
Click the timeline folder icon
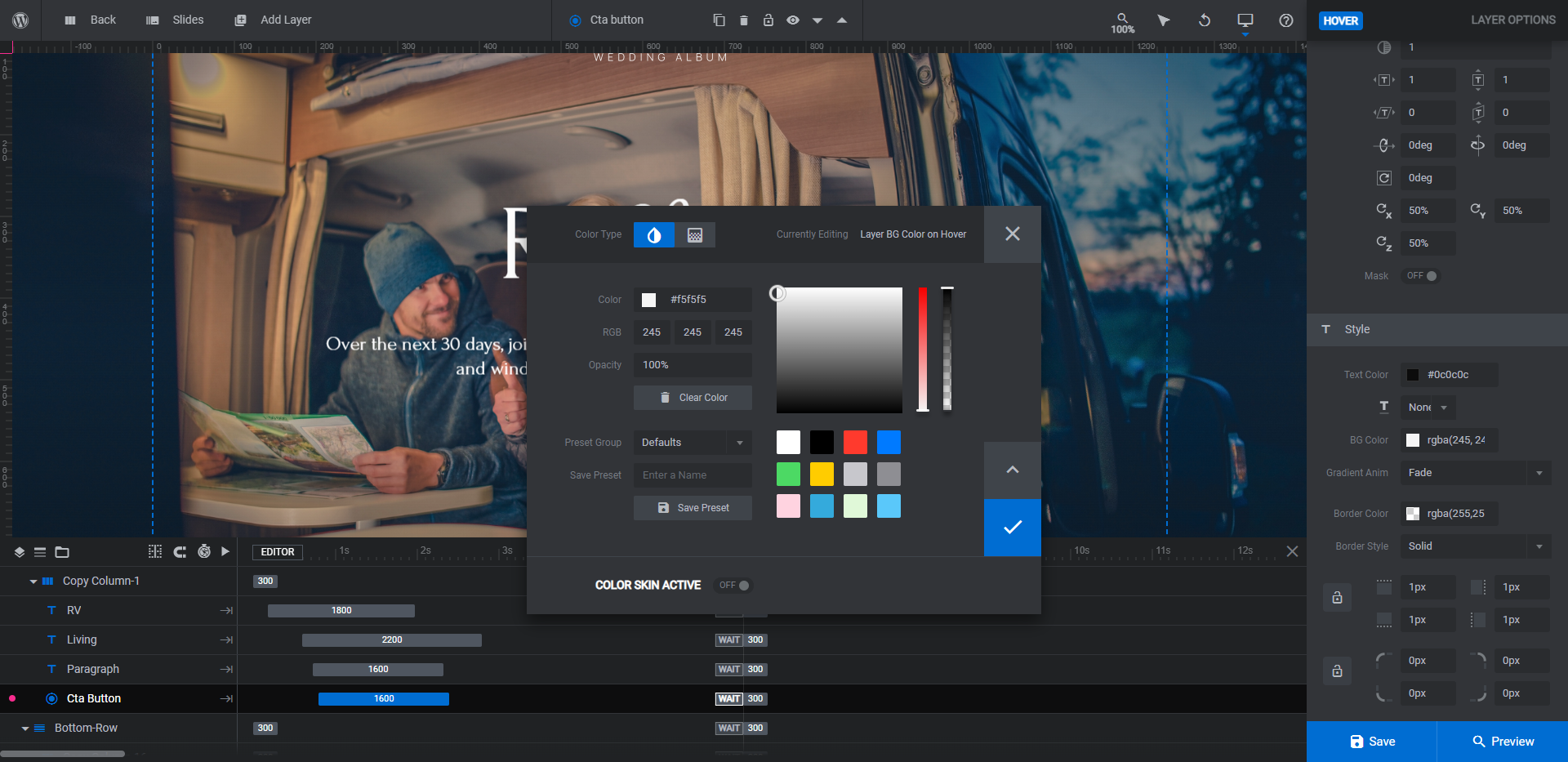coord(62,552)
